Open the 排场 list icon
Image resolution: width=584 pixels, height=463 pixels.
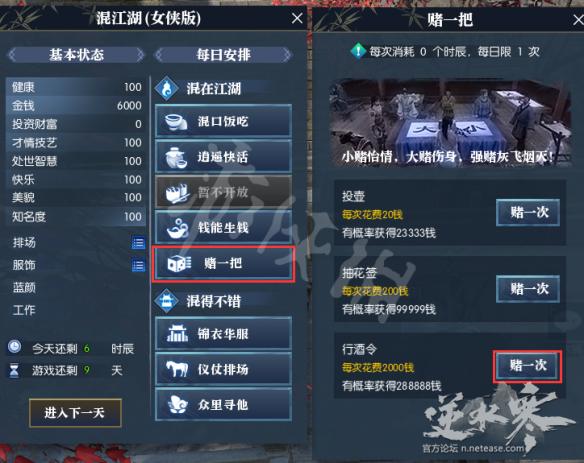138,243
